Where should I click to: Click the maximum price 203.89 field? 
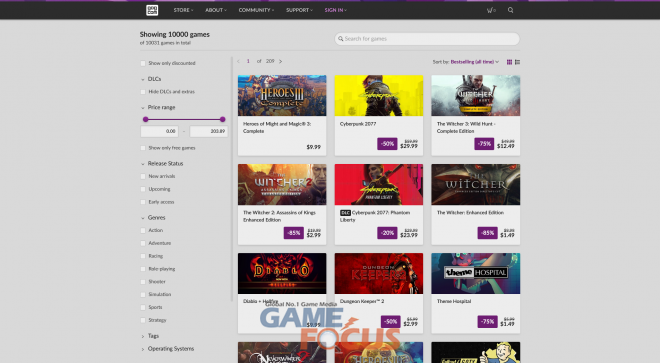pos(209,131)
